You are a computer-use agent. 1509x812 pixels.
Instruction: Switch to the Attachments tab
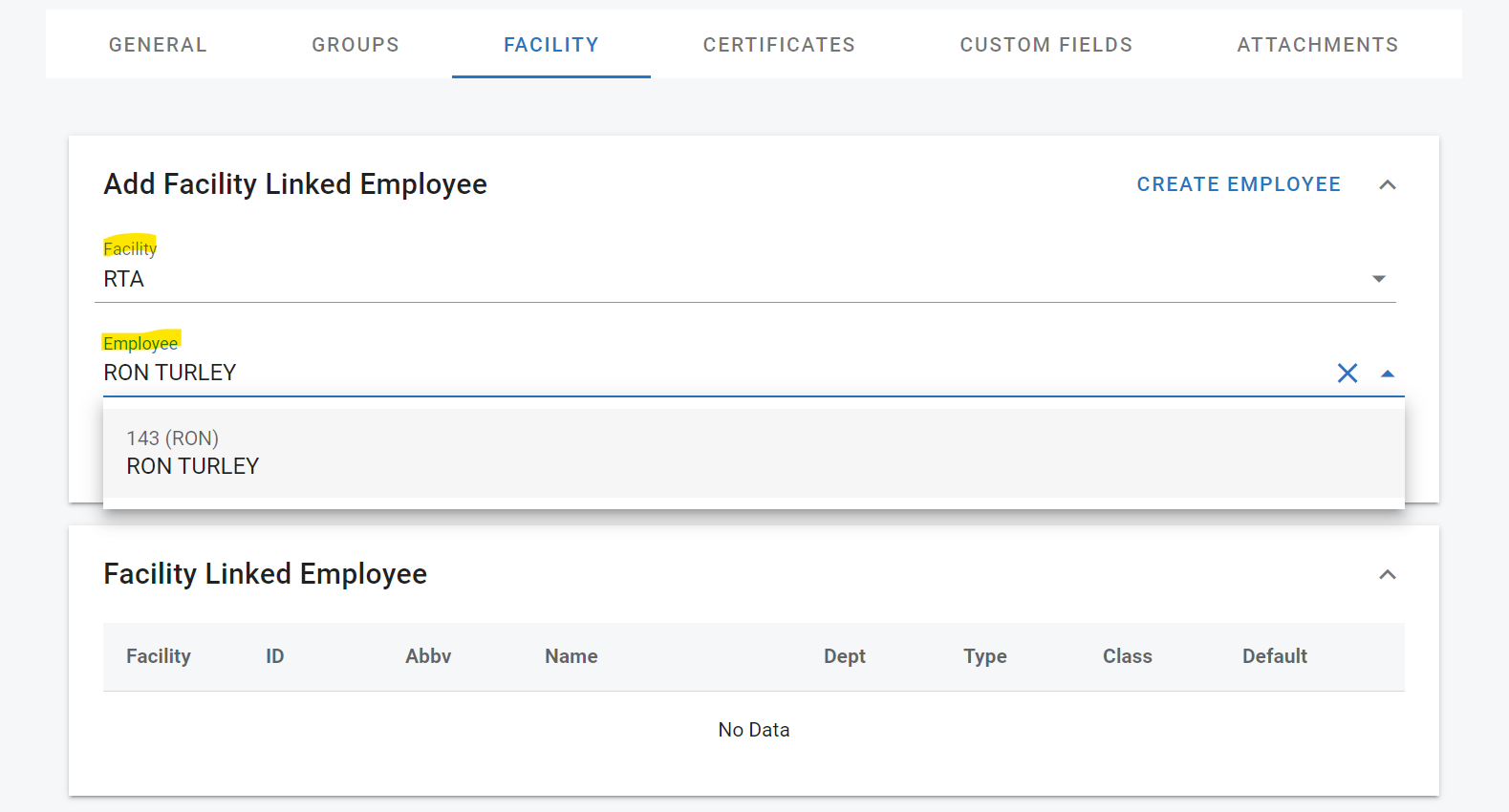(x=1317, y=45)
